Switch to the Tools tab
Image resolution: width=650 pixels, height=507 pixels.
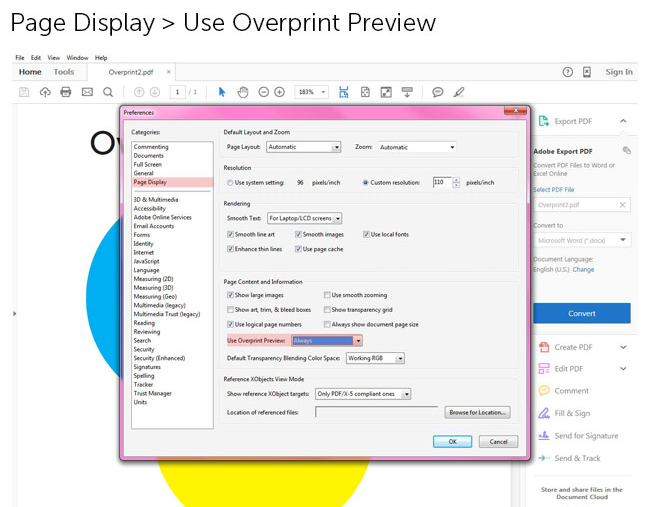64,72
